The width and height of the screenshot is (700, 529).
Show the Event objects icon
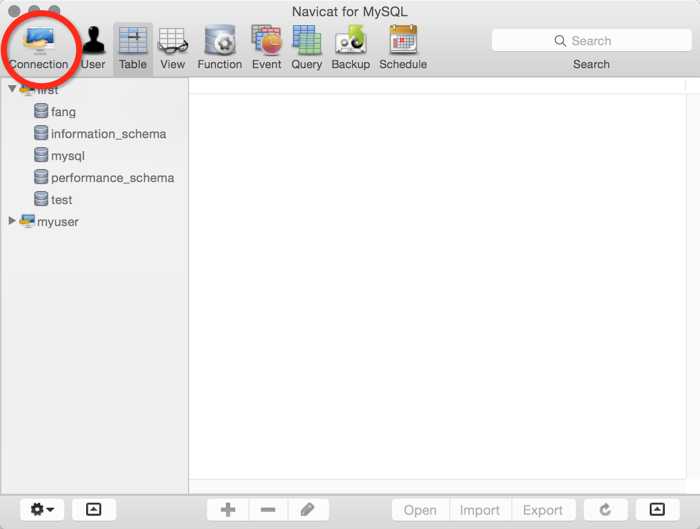pos(267,48)
